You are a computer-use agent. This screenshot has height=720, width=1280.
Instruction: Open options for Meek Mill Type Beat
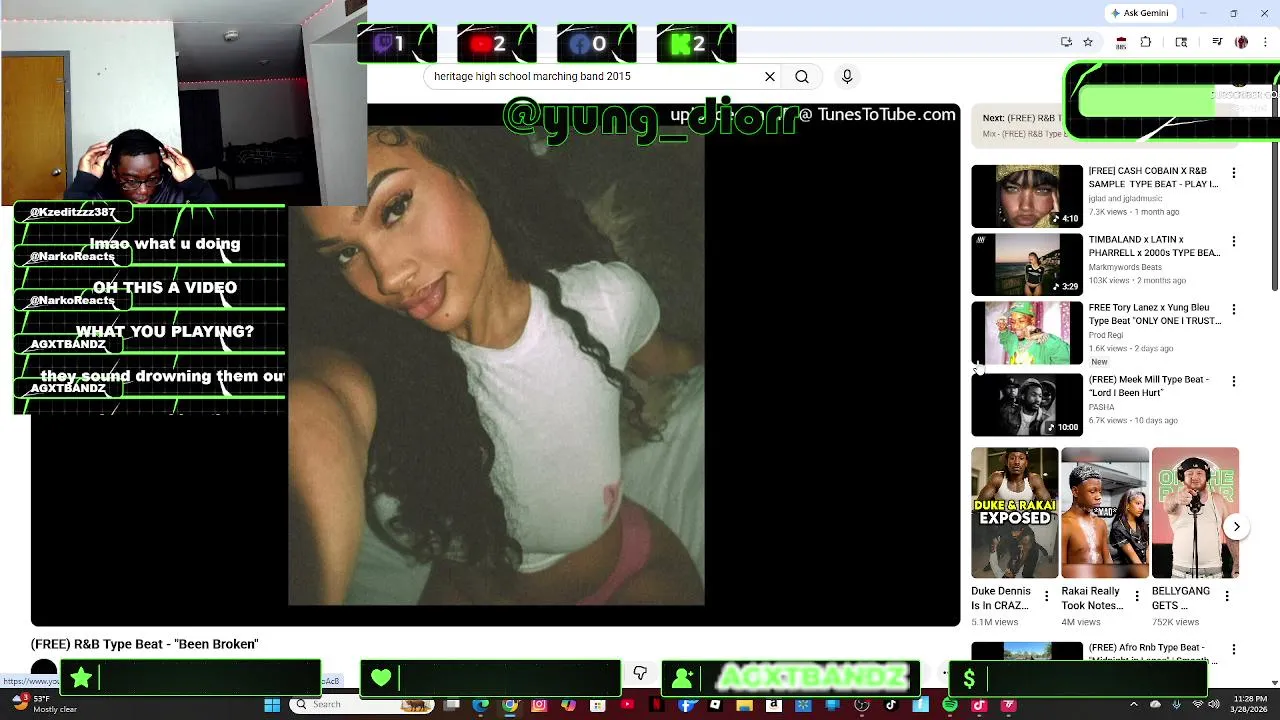tap(1234, 381)
